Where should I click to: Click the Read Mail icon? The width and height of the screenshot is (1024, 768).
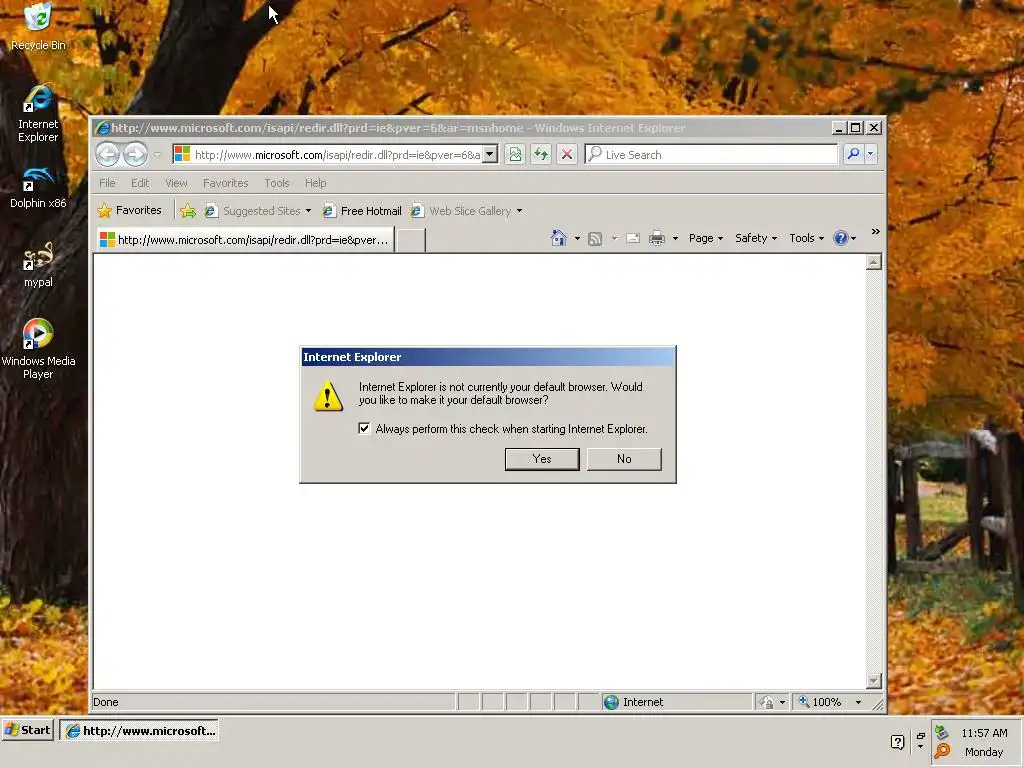(x=633, y=238)
